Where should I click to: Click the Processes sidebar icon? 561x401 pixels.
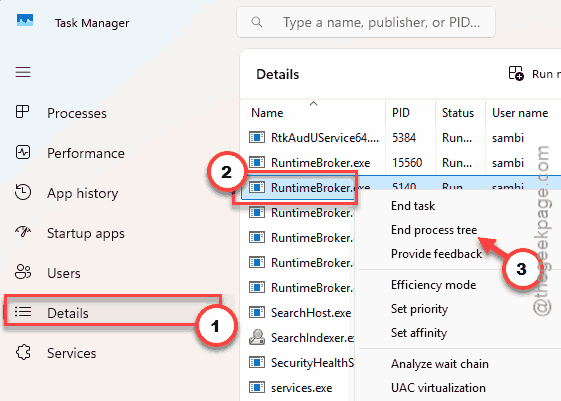pyautogui.click(x=22, y=112)
